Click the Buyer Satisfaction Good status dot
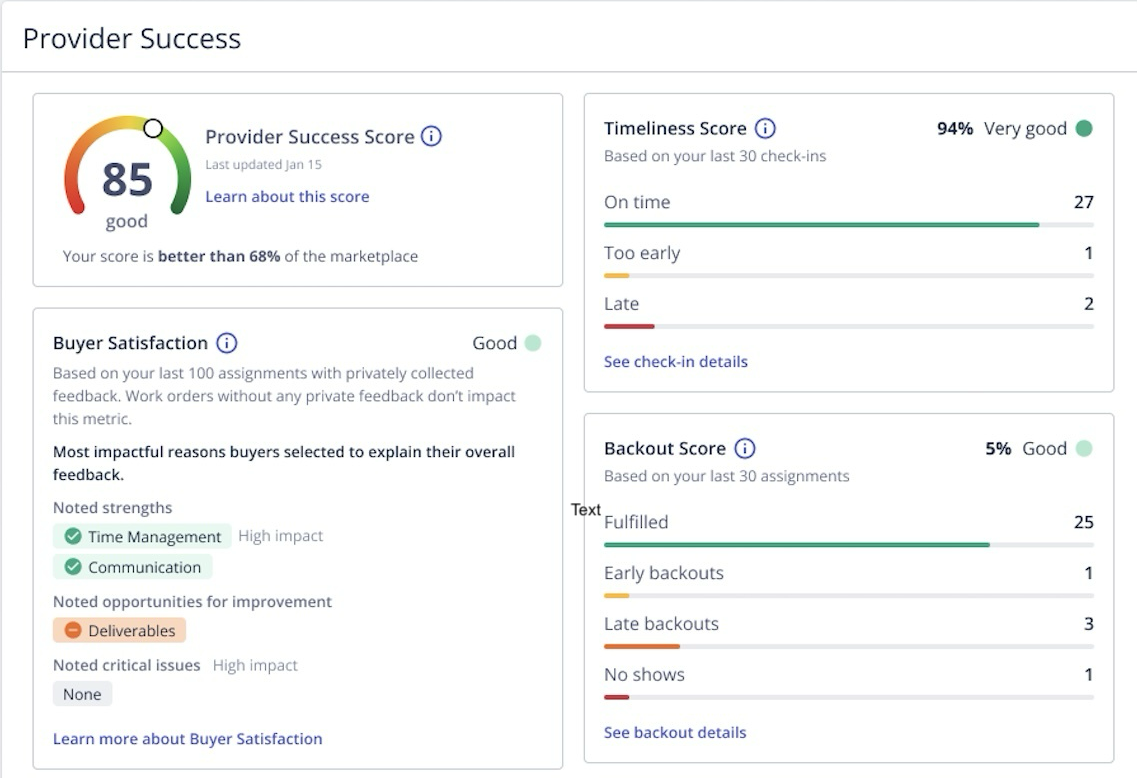This screenshot has width=1137, height=778. tap(533, 343)
